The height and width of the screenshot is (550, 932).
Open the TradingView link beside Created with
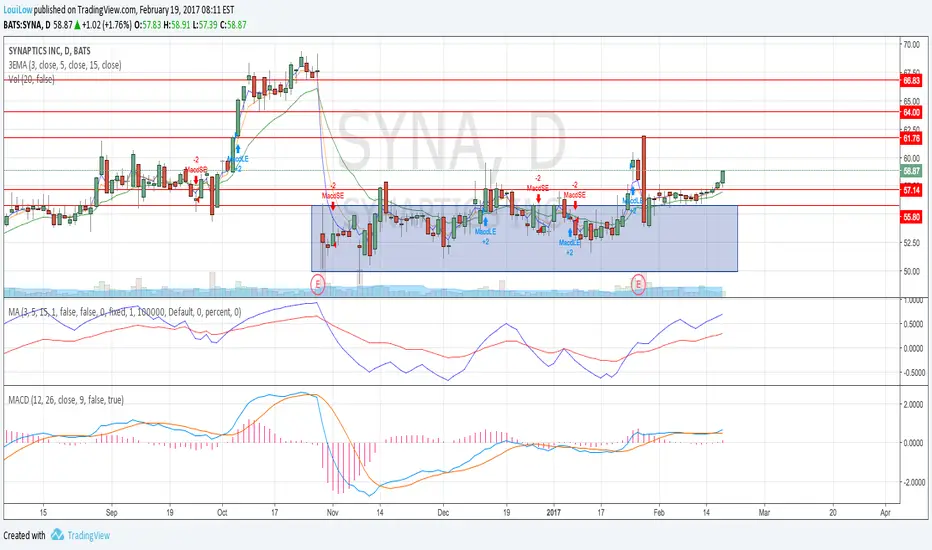(89, 535)
